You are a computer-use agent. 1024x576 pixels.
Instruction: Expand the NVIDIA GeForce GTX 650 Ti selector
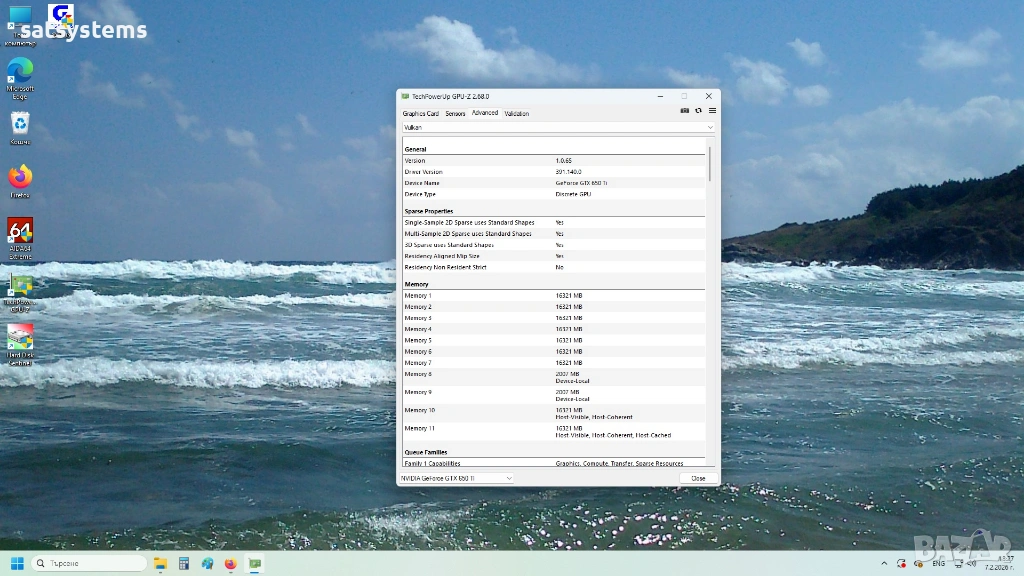pos(456,478)
